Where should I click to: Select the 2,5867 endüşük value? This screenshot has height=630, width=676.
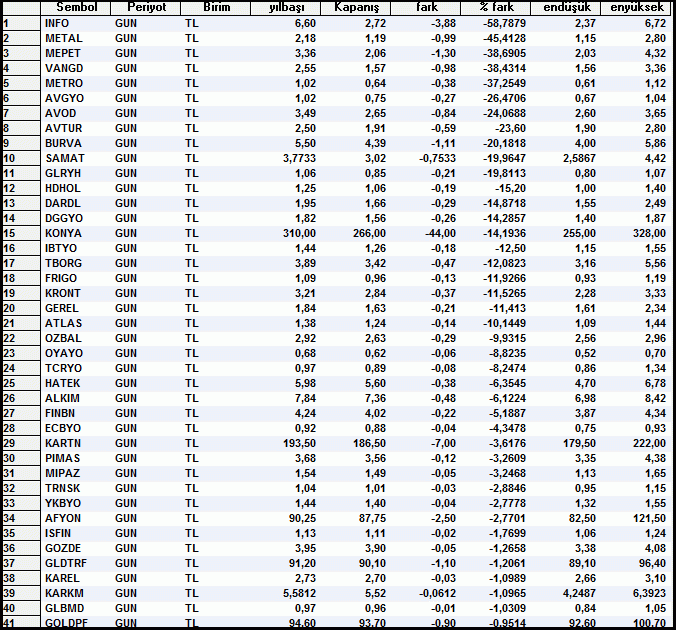pos(579,159)
